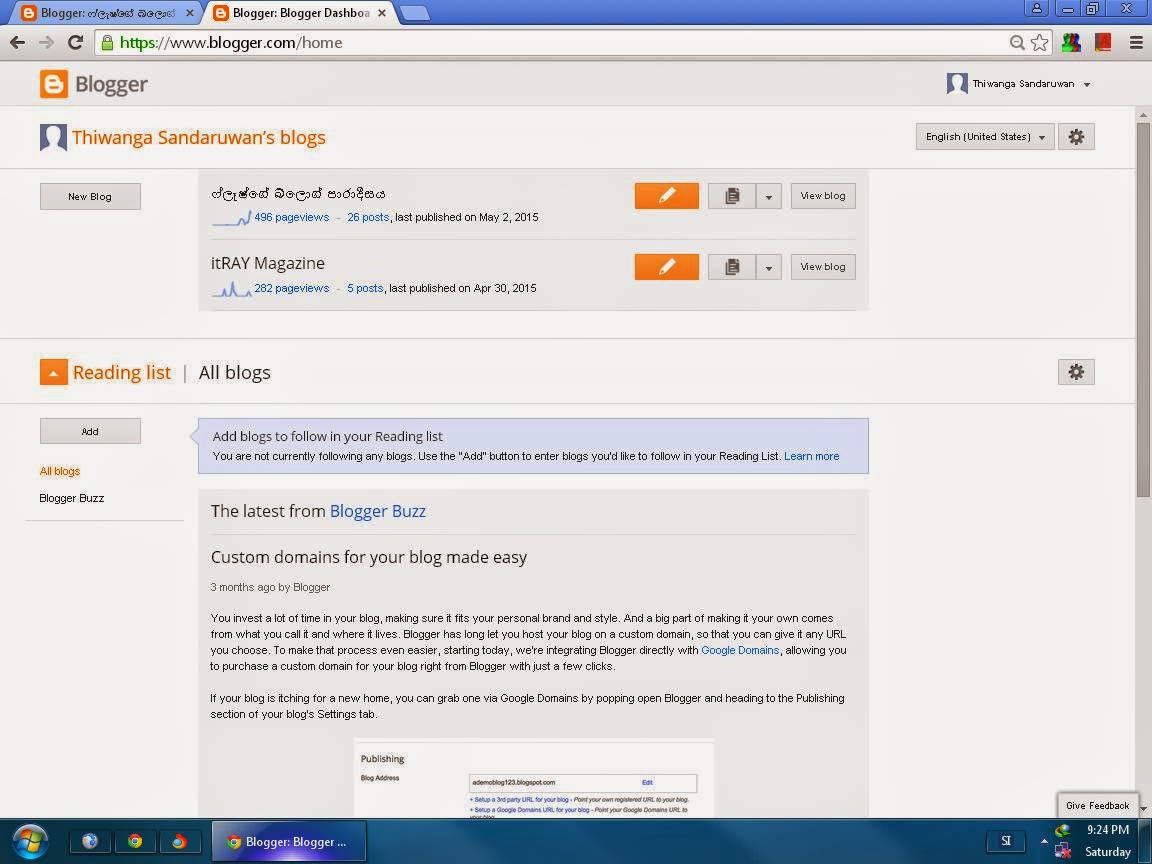Screen dimensions: 1152x864
Task: Click the browser Forward arrow
Action: pos(46,43)
